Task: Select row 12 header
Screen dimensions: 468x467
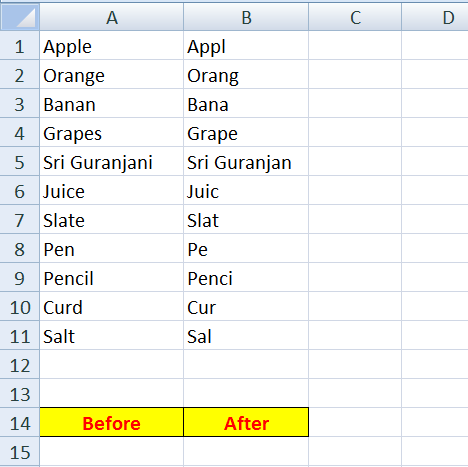Action: pyautogui.click(x=20, y=365)
